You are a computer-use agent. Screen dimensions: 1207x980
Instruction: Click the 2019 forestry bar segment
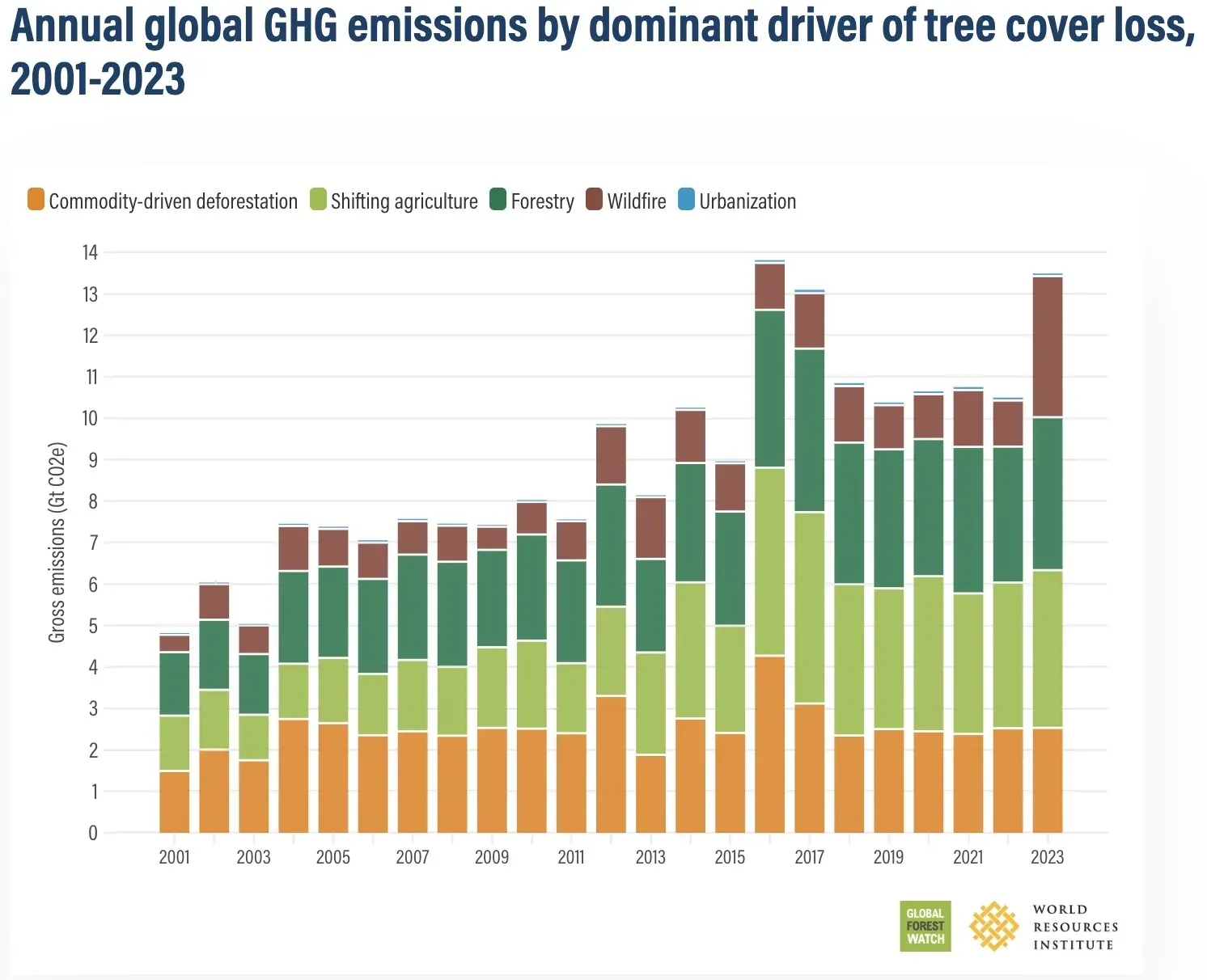pos(889,519)
